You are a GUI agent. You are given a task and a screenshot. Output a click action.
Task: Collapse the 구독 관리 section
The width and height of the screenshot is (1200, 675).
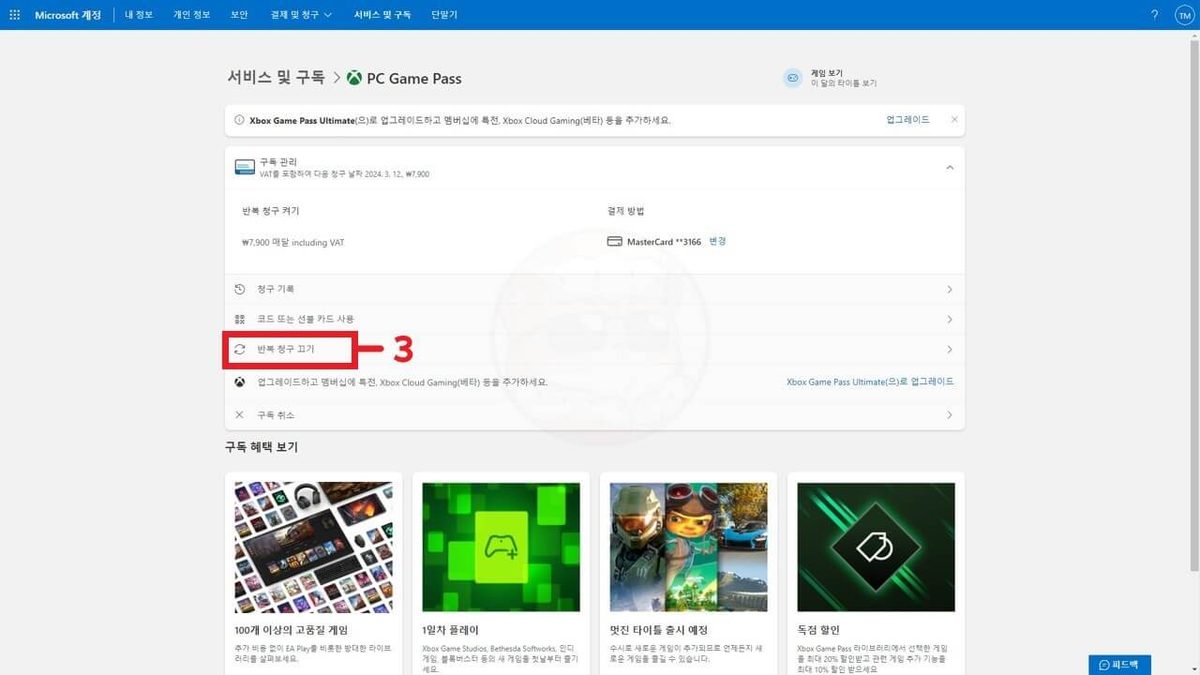coord(949,167)
